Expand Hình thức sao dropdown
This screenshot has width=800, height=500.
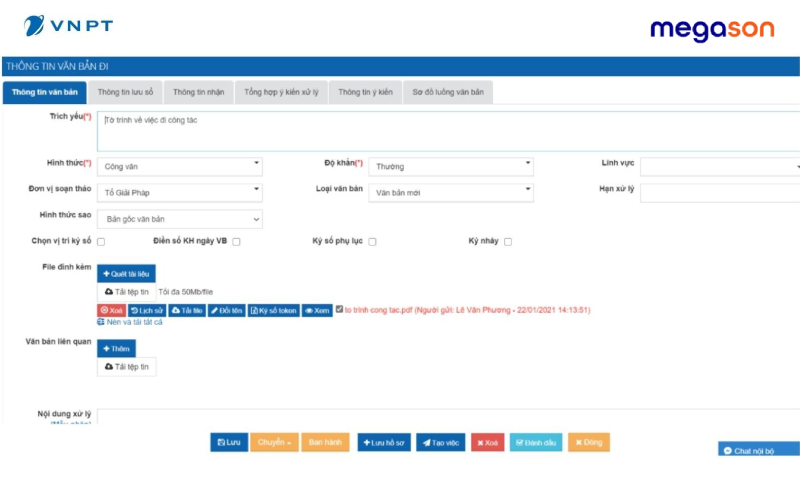pyautogui.click(x=180, y=219)
